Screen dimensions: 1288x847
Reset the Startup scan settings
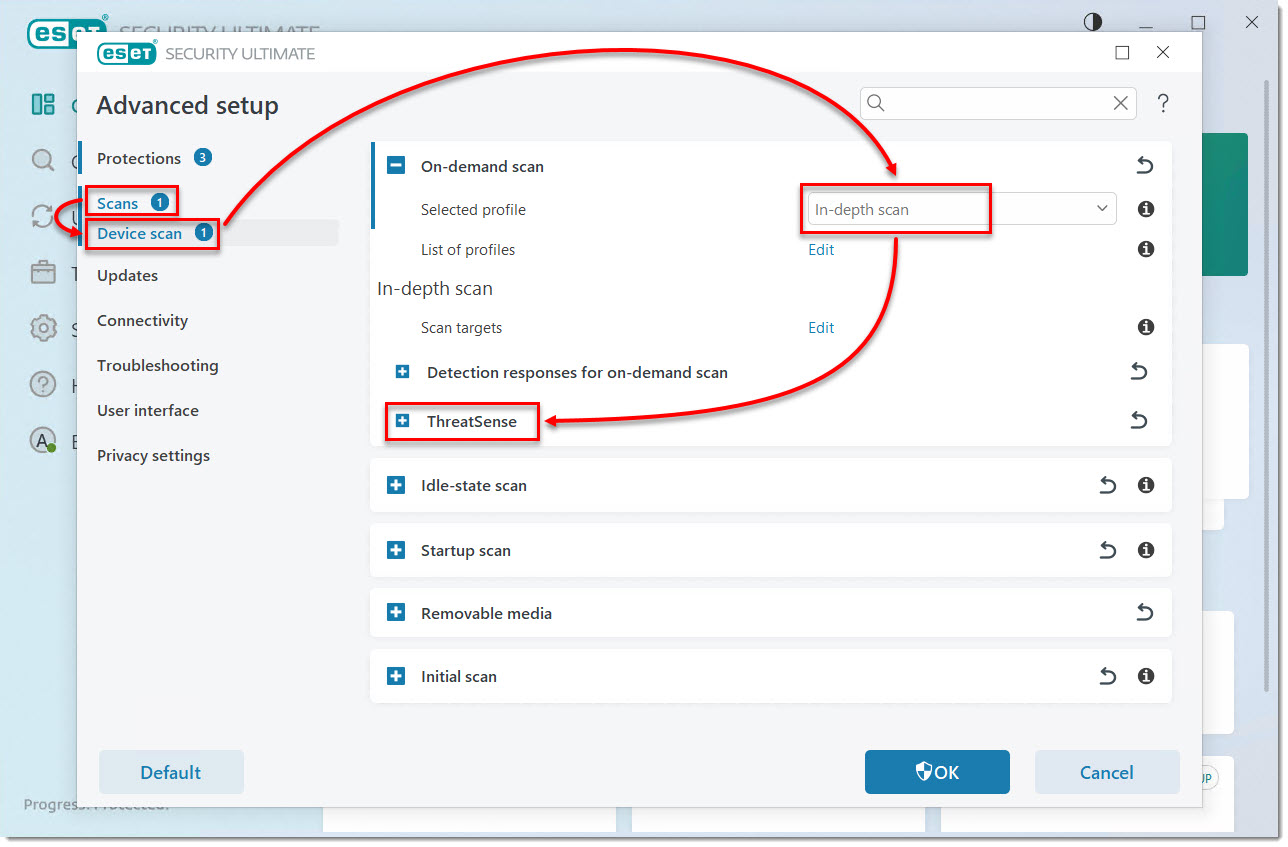[x=1107, y=550]
